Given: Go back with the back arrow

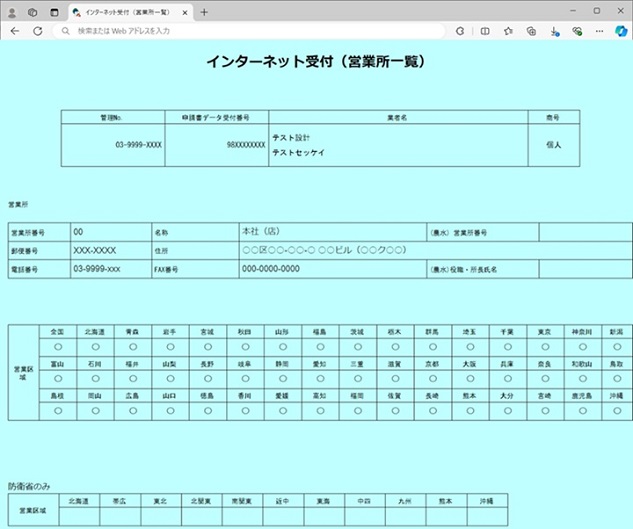Looking at the screenshot, I should coord(15,31).
